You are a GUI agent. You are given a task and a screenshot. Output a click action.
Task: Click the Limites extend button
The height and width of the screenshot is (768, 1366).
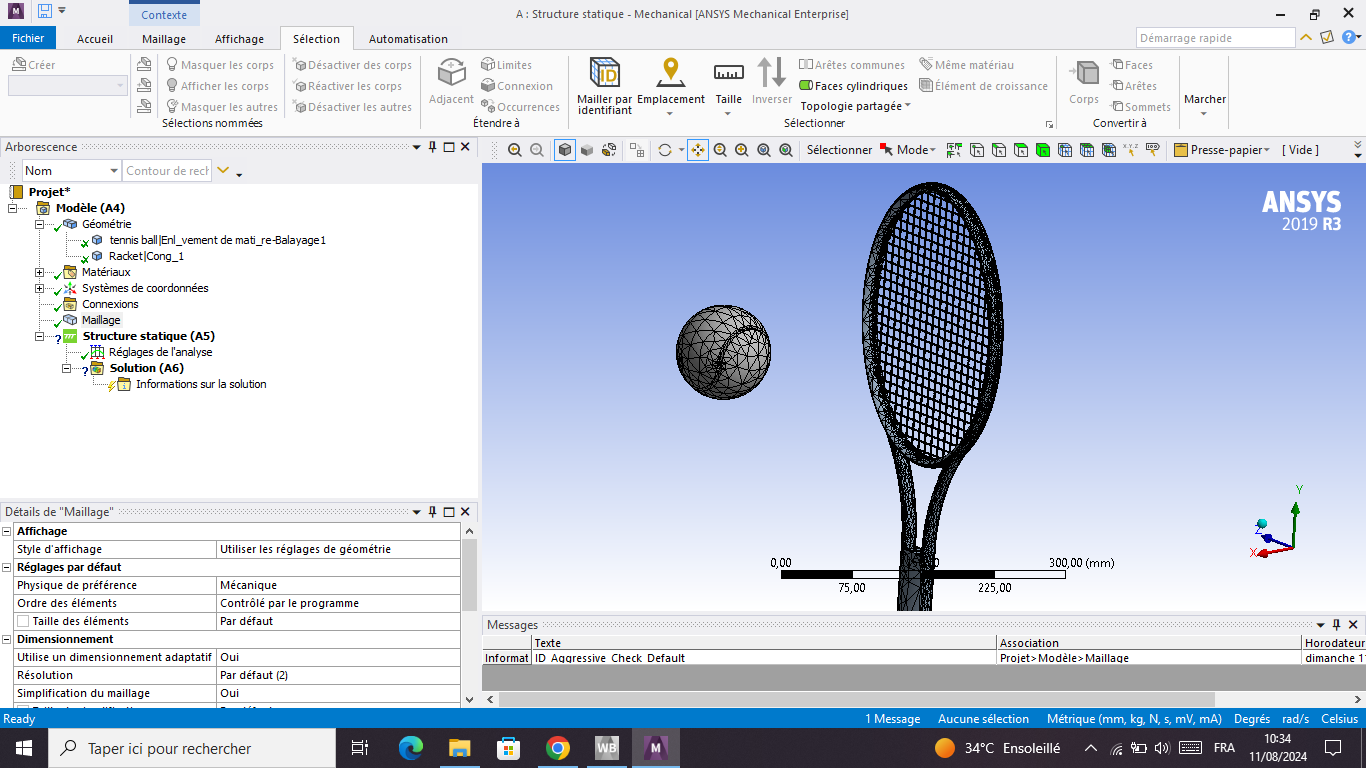click(x=506, y=65)
